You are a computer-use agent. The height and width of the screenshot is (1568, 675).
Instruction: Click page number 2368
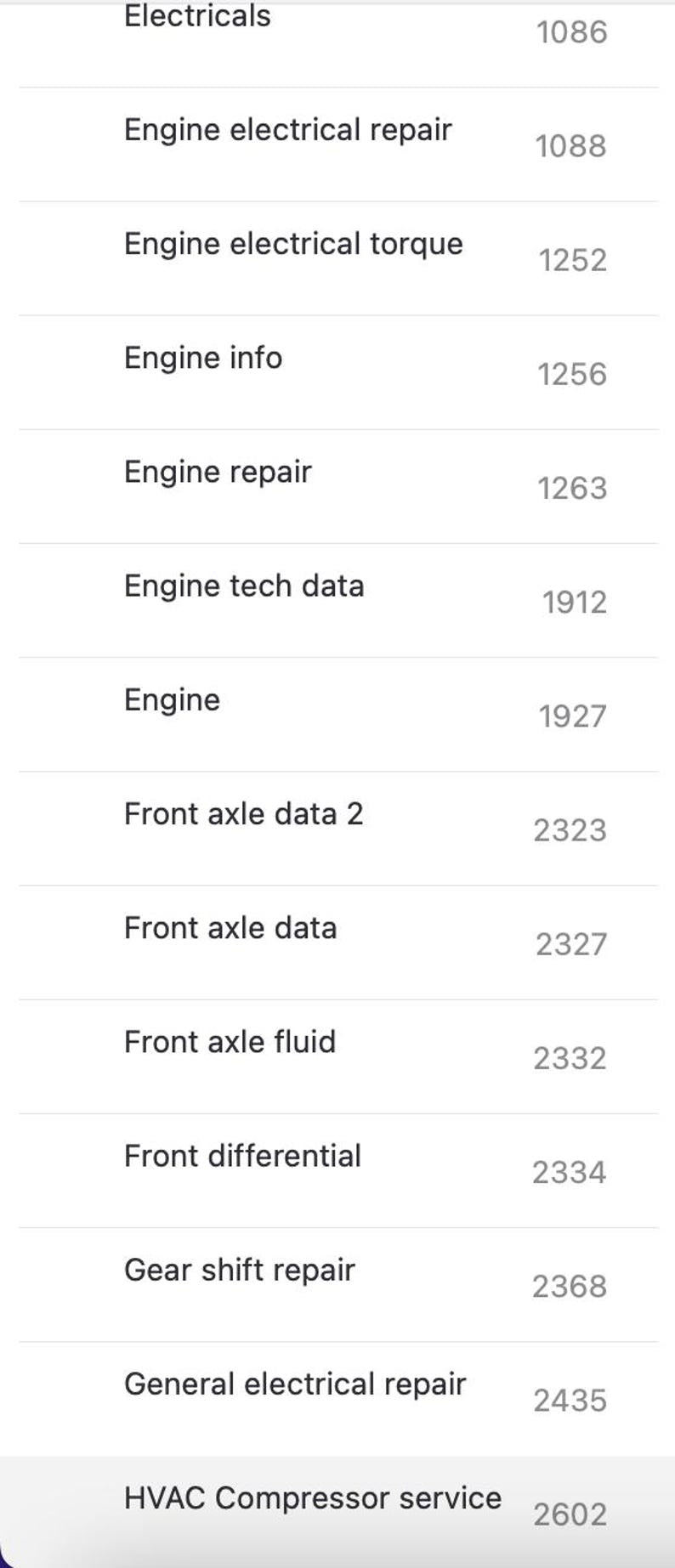pos(569,1287)
